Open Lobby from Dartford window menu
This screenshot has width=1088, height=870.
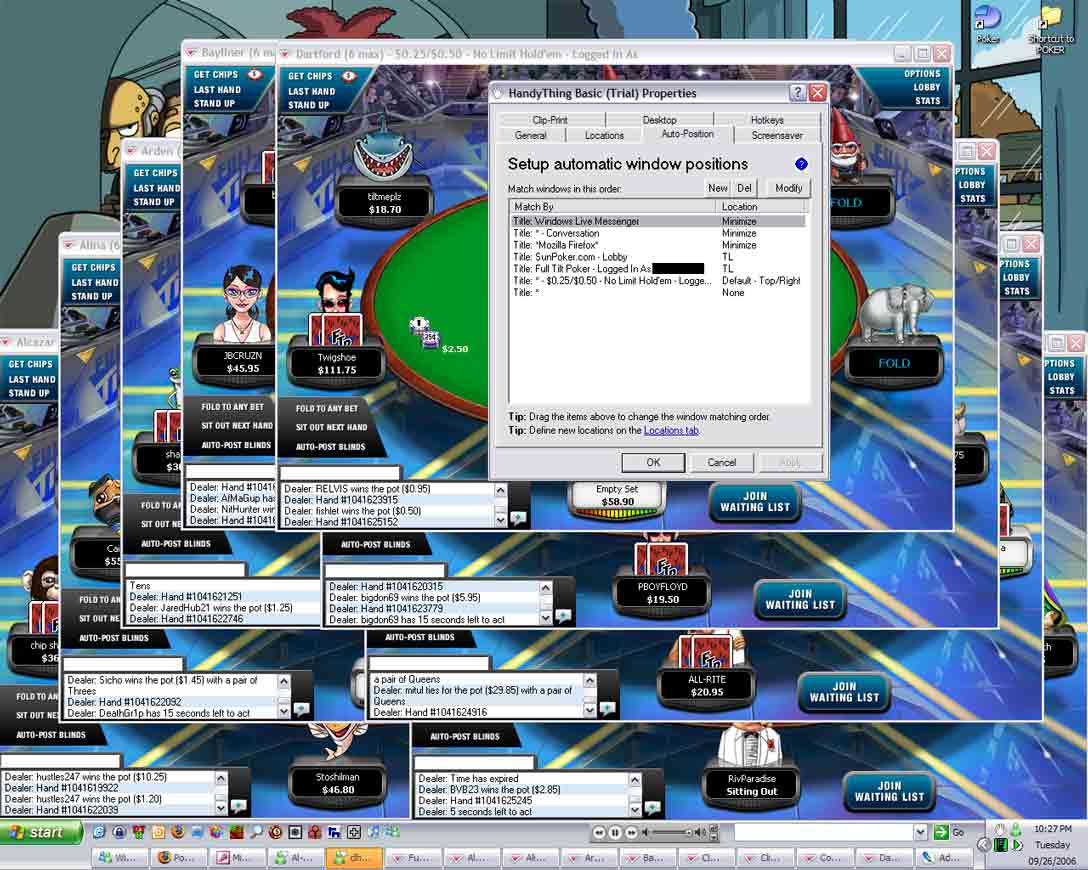(x=926, y=87)
